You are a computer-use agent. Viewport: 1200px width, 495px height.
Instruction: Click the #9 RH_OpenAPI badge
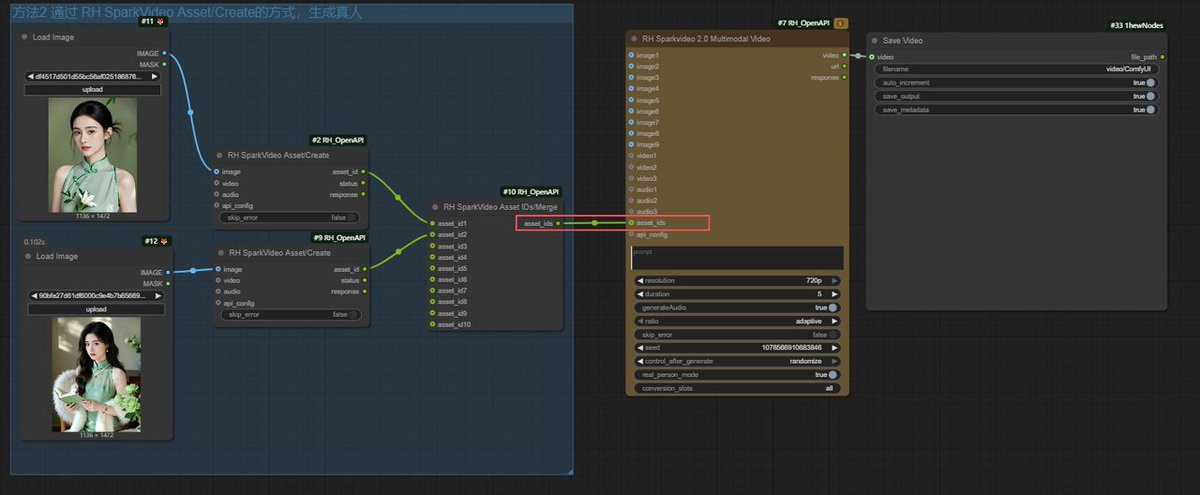(x=338, y=238)
